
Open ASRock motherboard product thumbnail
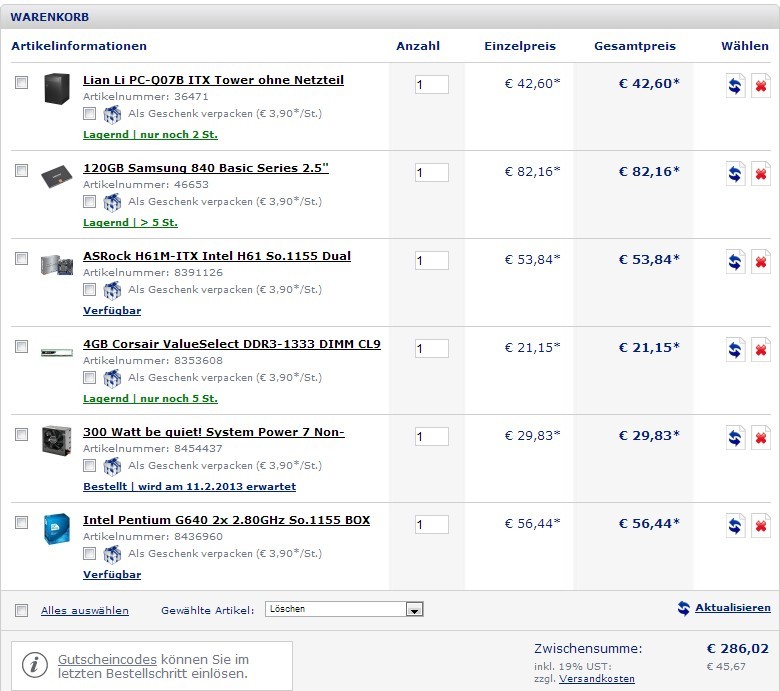(57, 265)
